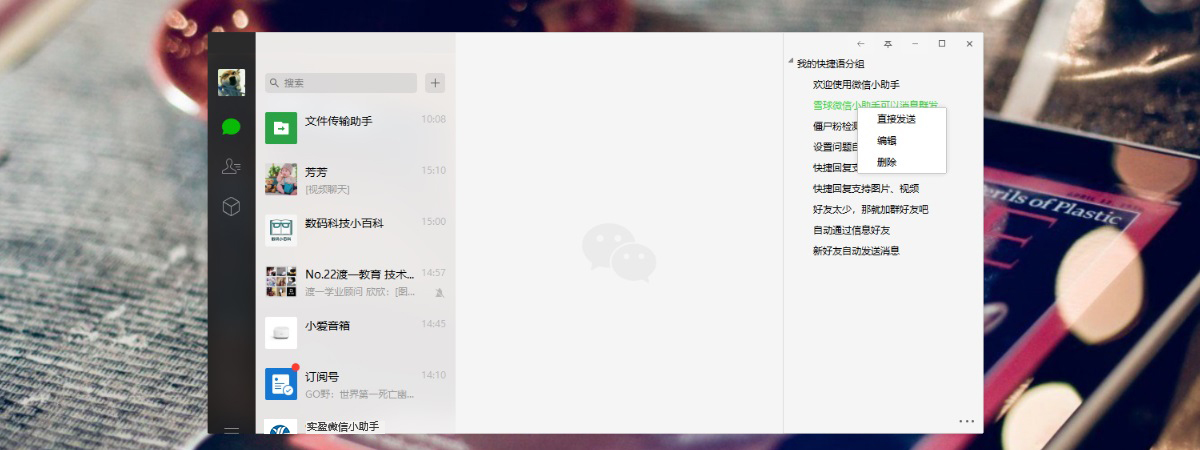1200x450 pixels.
Task: Open the 订阅号 subscriptions entry
Action: pyautogui.click(x=356, y=385)
